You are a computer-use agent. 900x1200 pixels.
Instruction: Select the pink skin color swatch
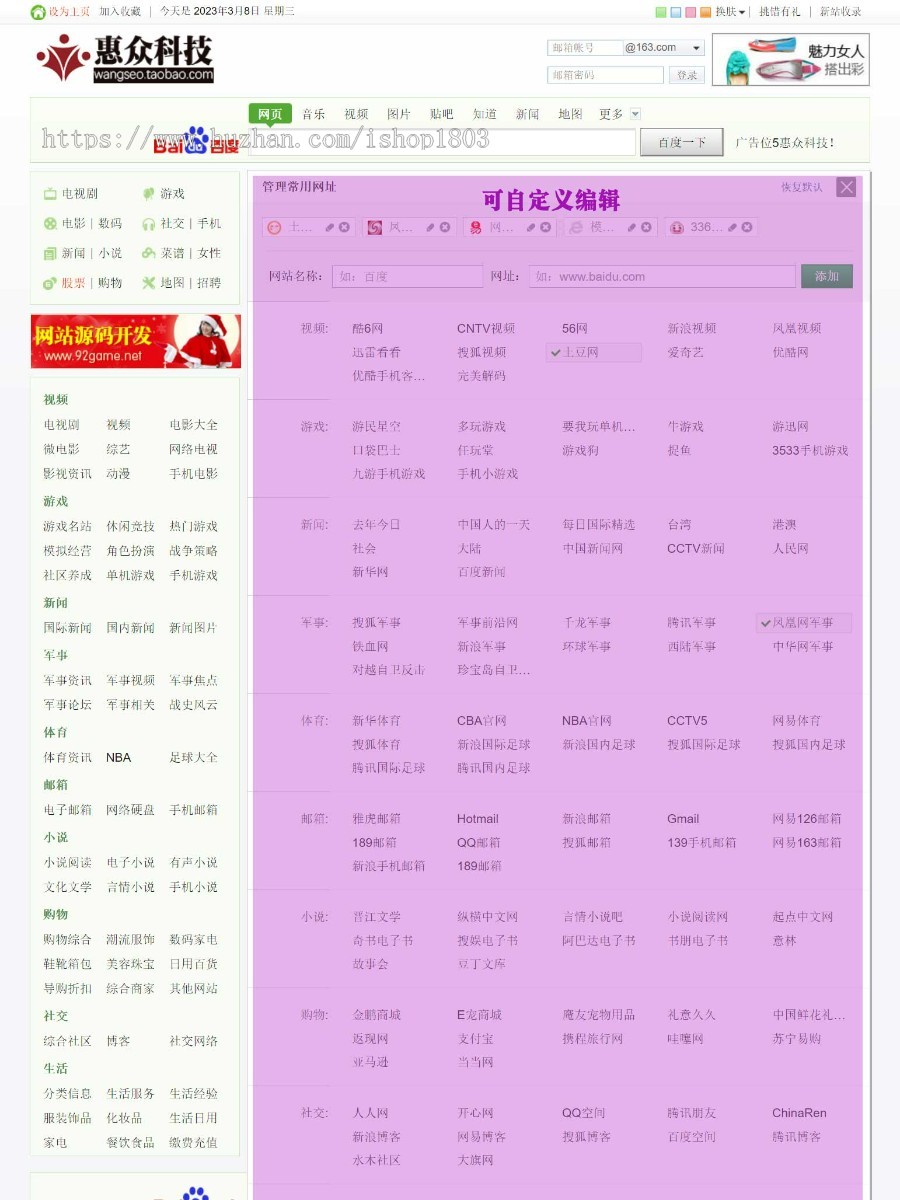691,12
